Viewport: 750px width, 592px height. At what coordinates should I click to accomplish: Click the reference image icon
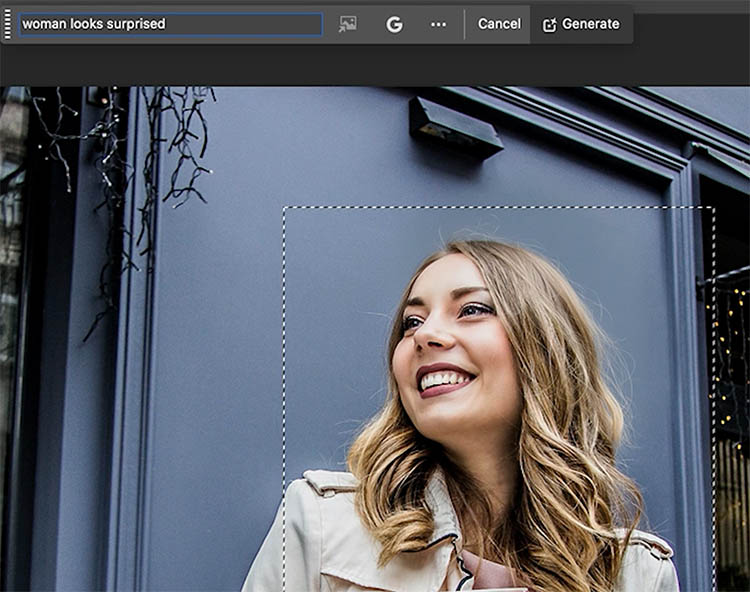347,24
